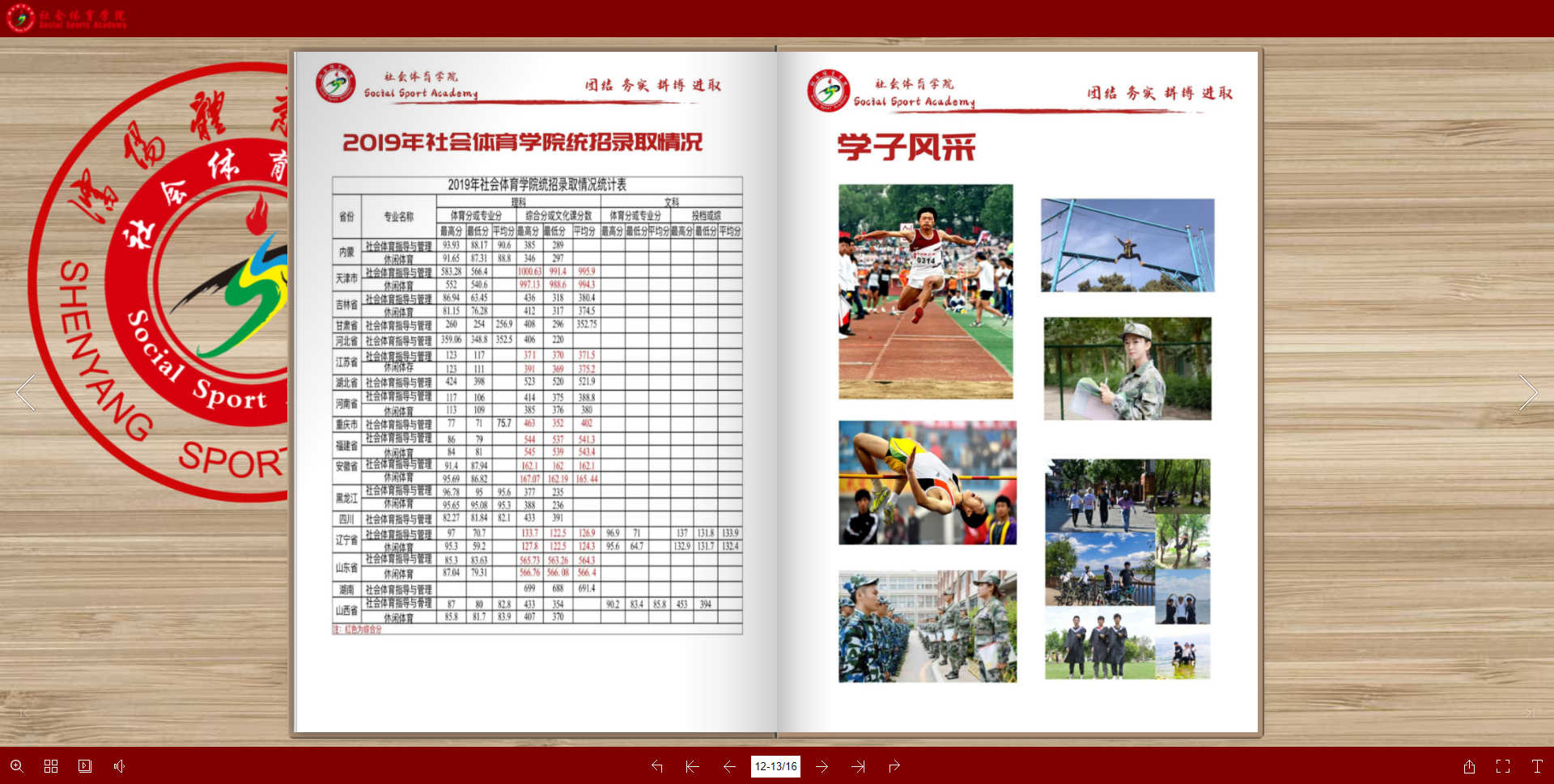Click the text mode T icon

[x=1537, y=766]
